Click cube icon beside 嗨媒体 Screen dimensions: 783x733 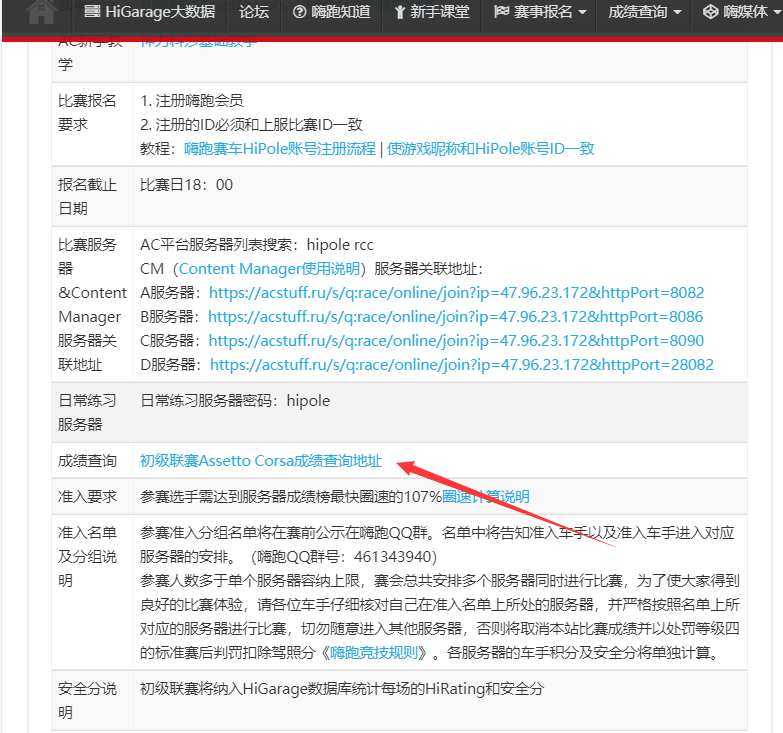(x=710, y=11)
